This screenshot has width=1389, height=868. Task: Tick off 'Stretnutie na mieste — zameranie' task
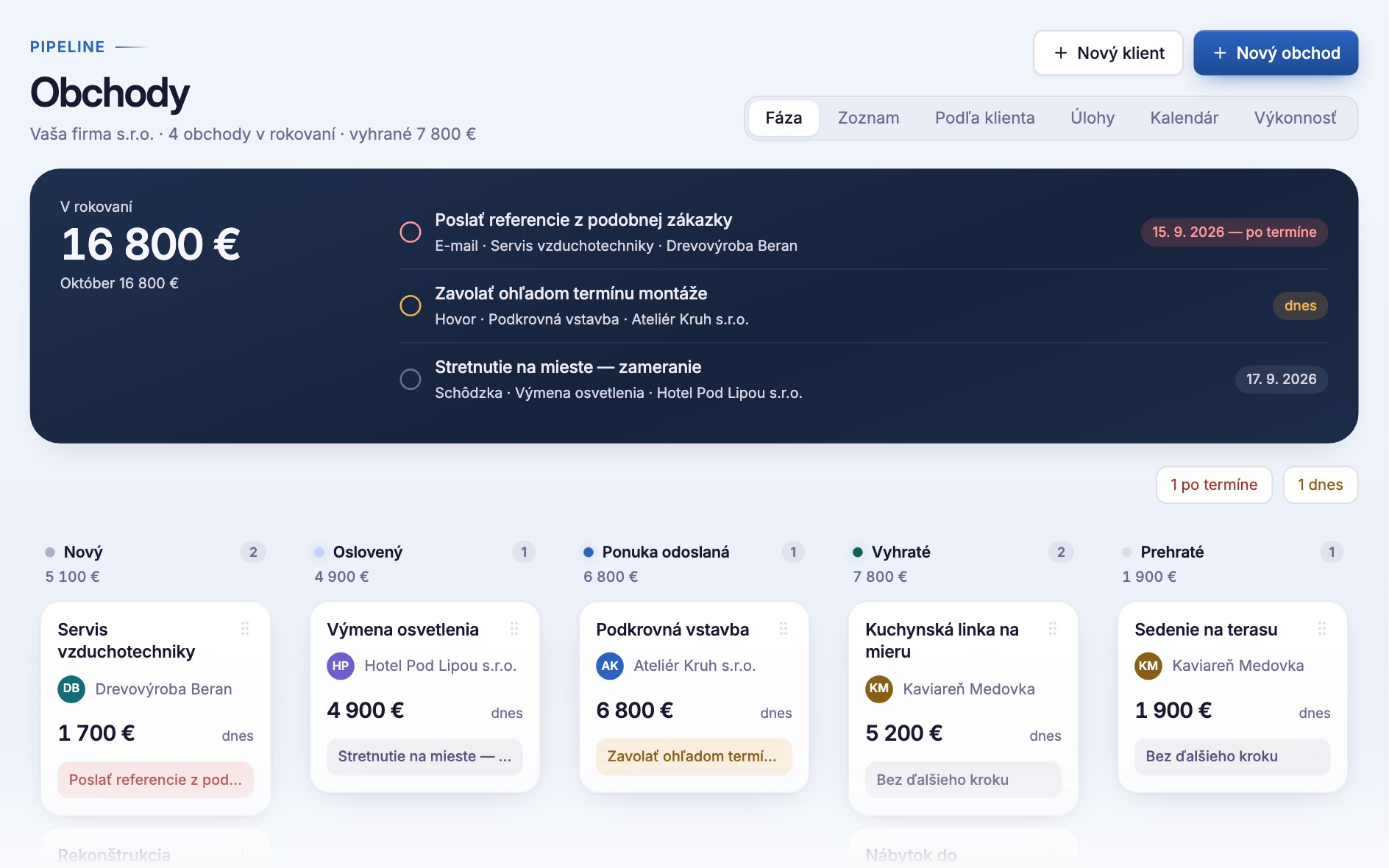pos(411,379)
